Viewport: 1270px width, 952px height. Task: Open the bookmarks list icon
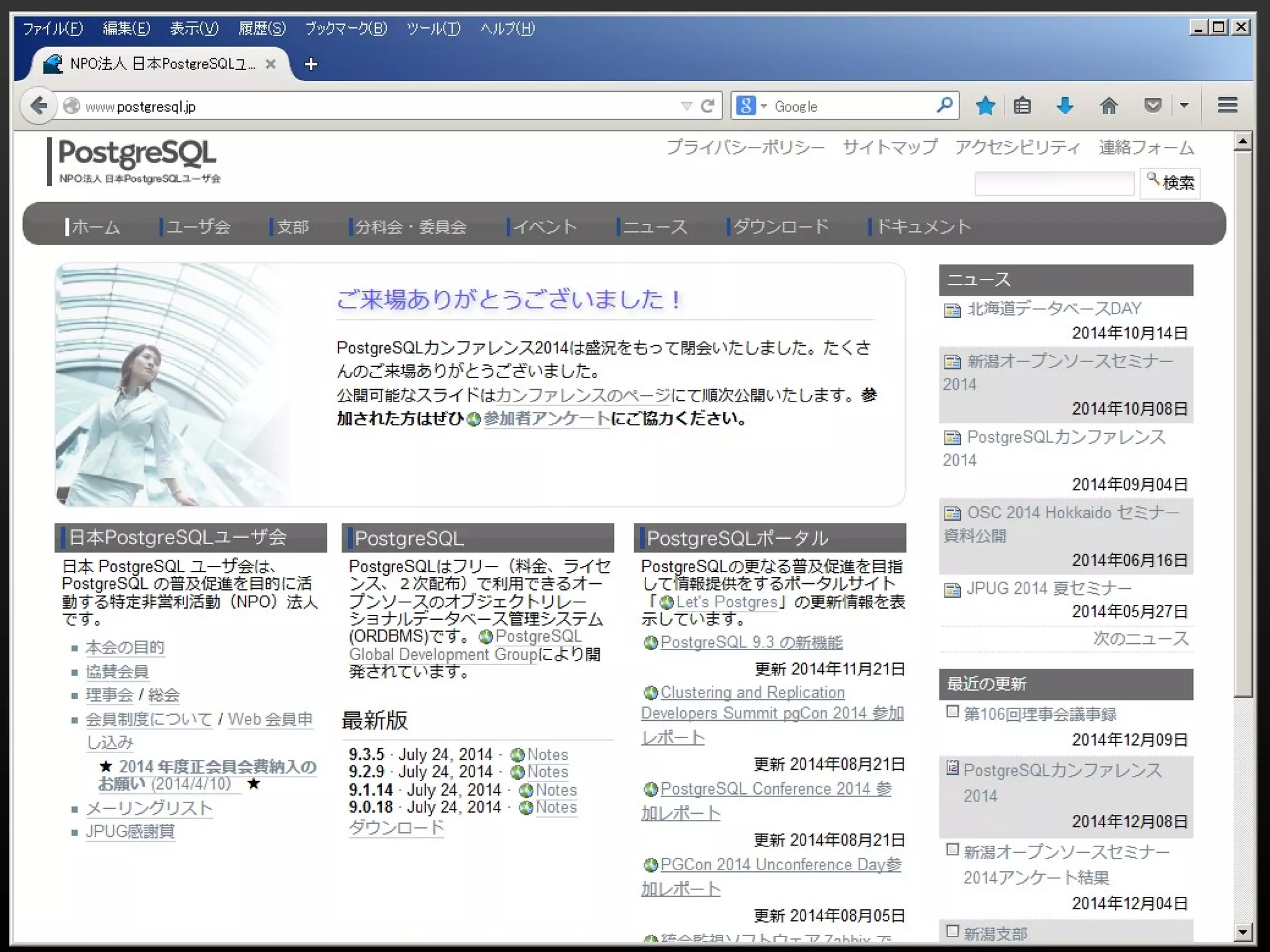(x=1022, y=106)
